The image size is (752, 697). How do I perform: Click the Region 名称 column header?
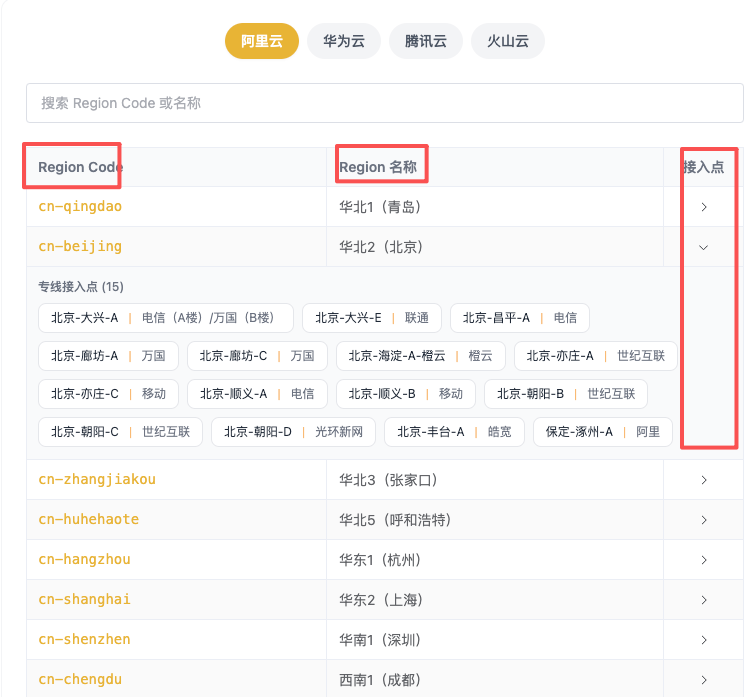(377, 167)
